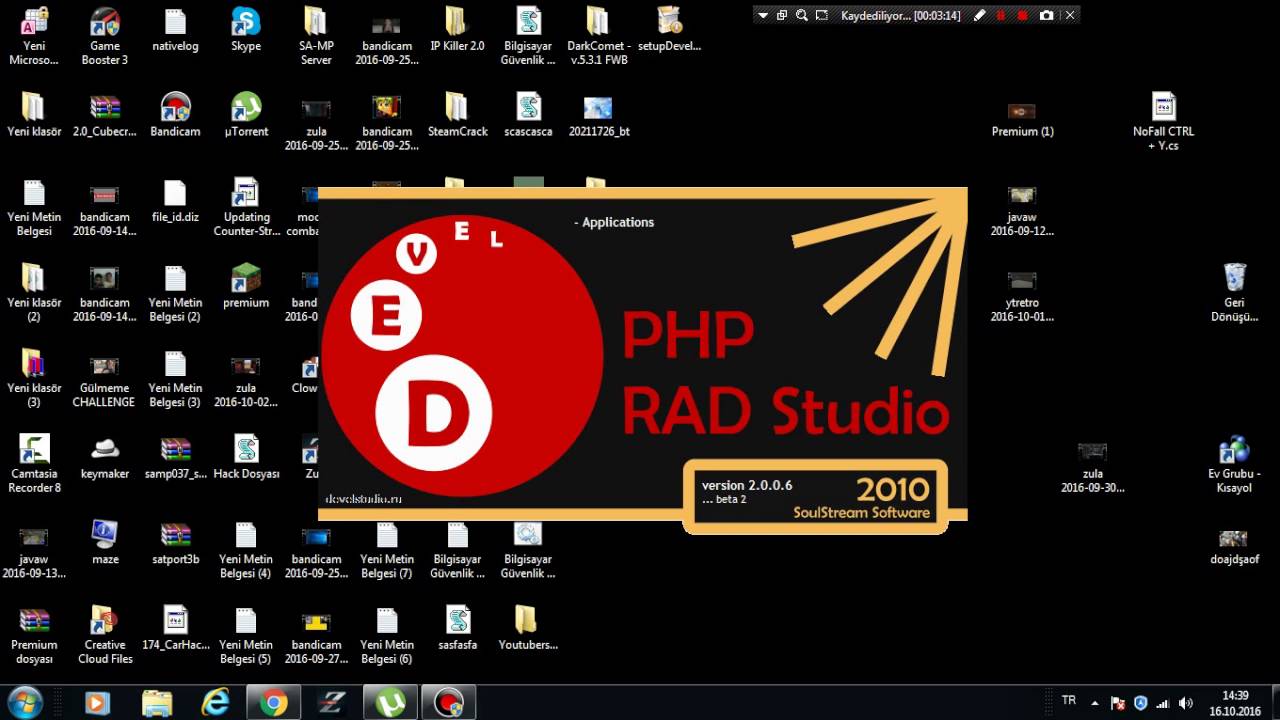
Task: Click the develstudio.ru link on splash screen
Action: (x=363, y=498)
